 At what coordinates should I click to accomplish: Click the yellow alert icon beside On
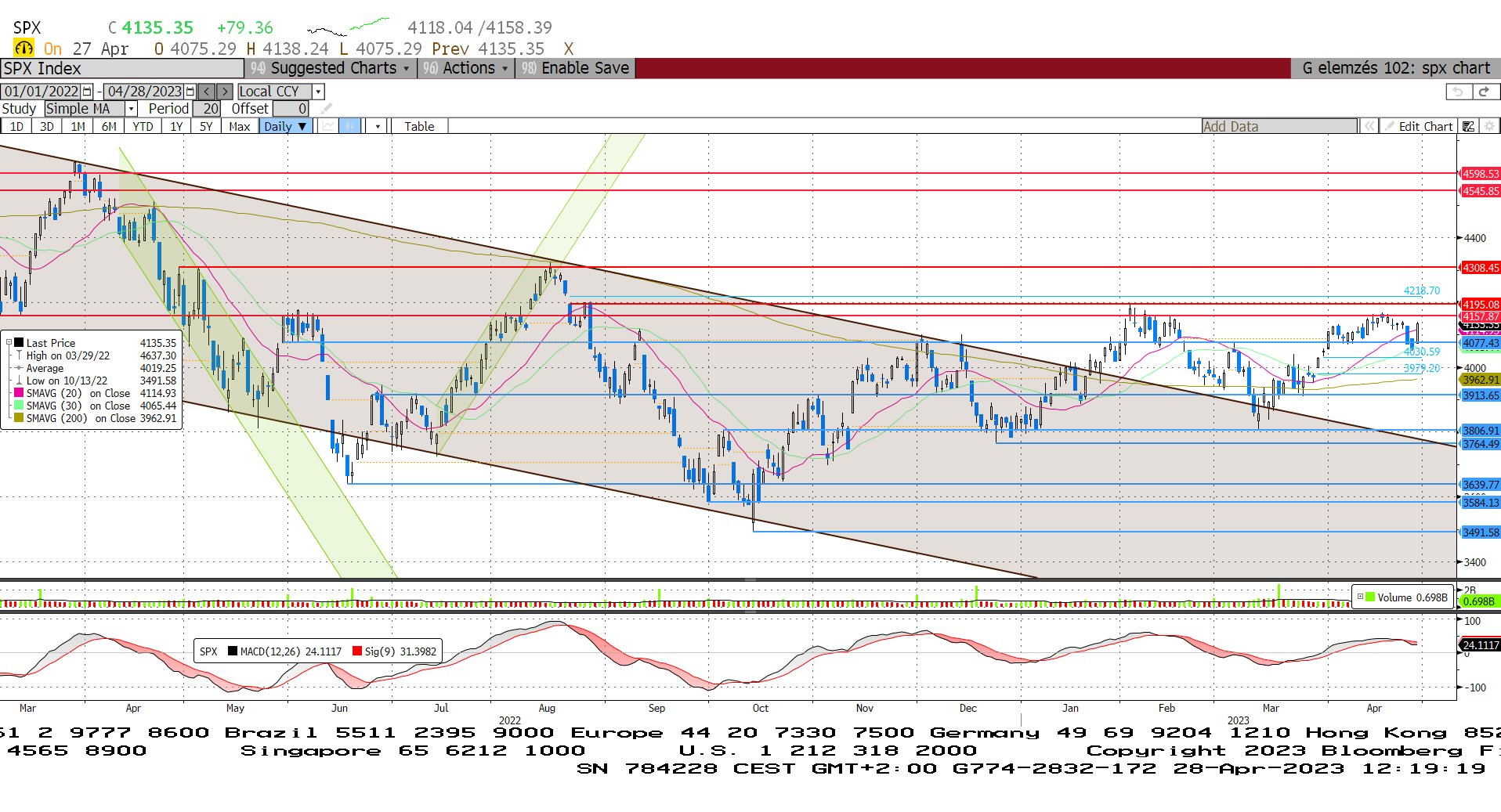[24, 49]
